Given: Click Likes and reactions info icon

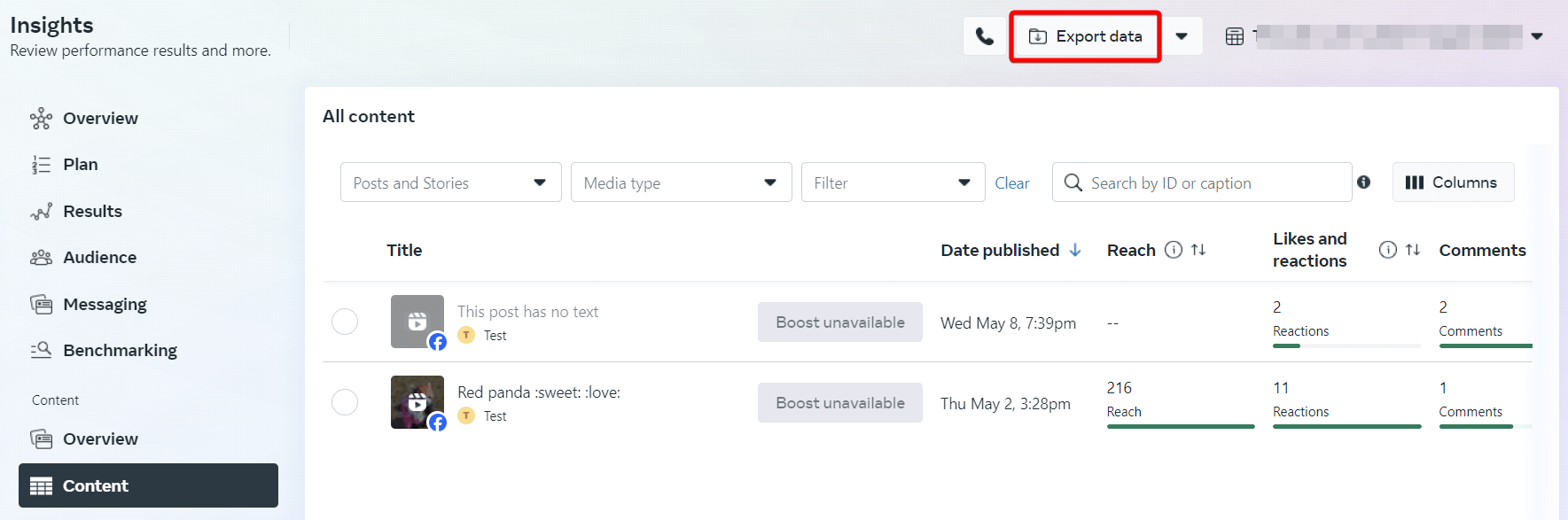Looking at the screenshot, I should click(1388, 250).
